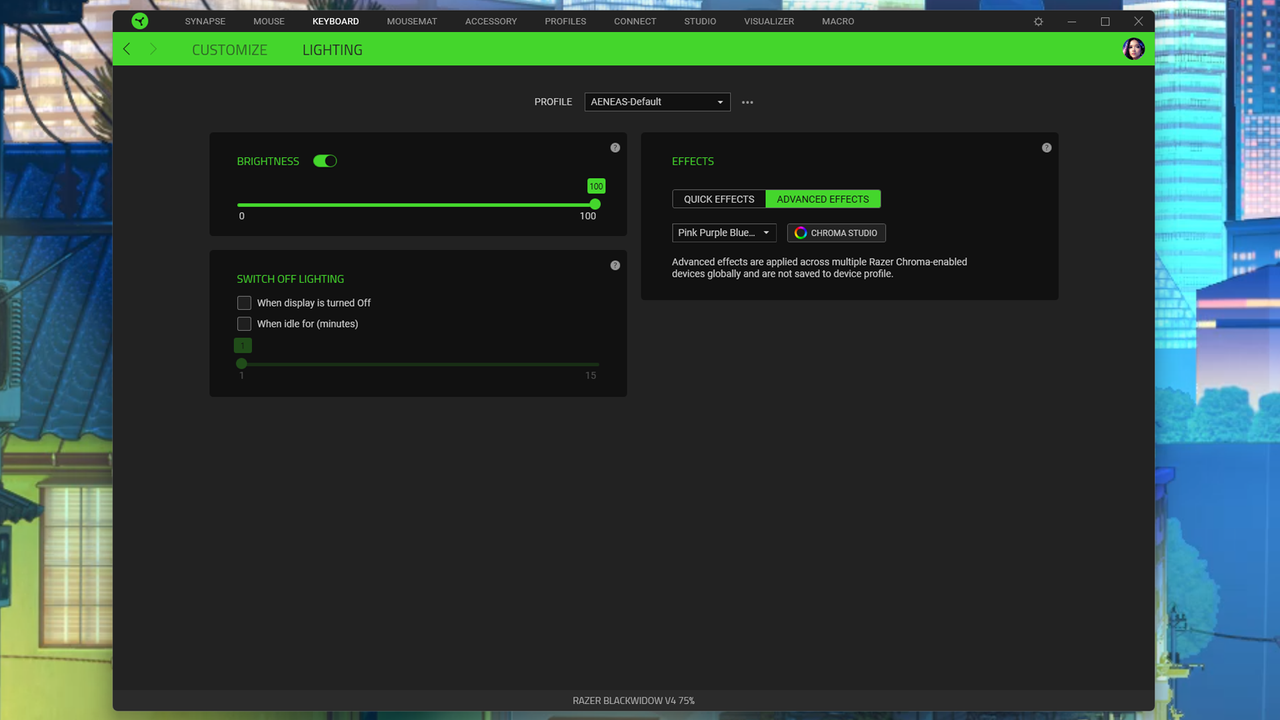Click the RAZER BLACKWIDOW V4 75% device label
Image resolution: width=1280 pixels, height=720 pixels.
point(633,701)
